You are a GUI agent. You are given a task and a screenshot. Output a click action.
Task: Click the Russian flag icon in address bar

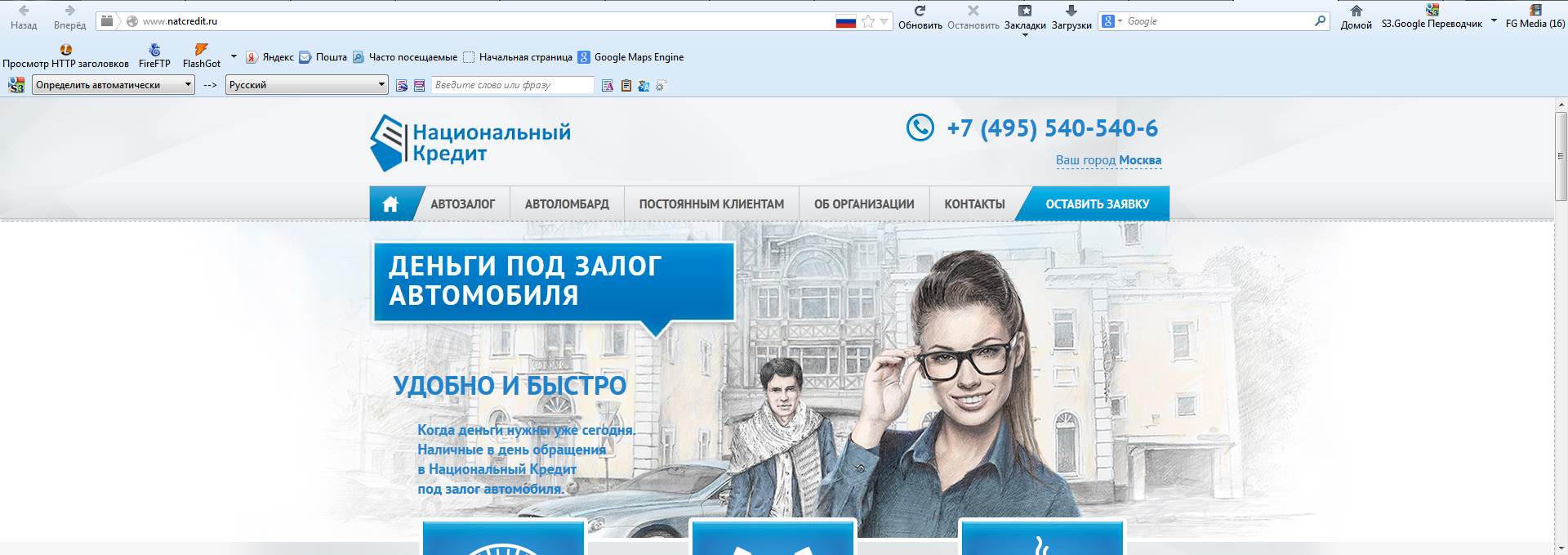(846, 22)
